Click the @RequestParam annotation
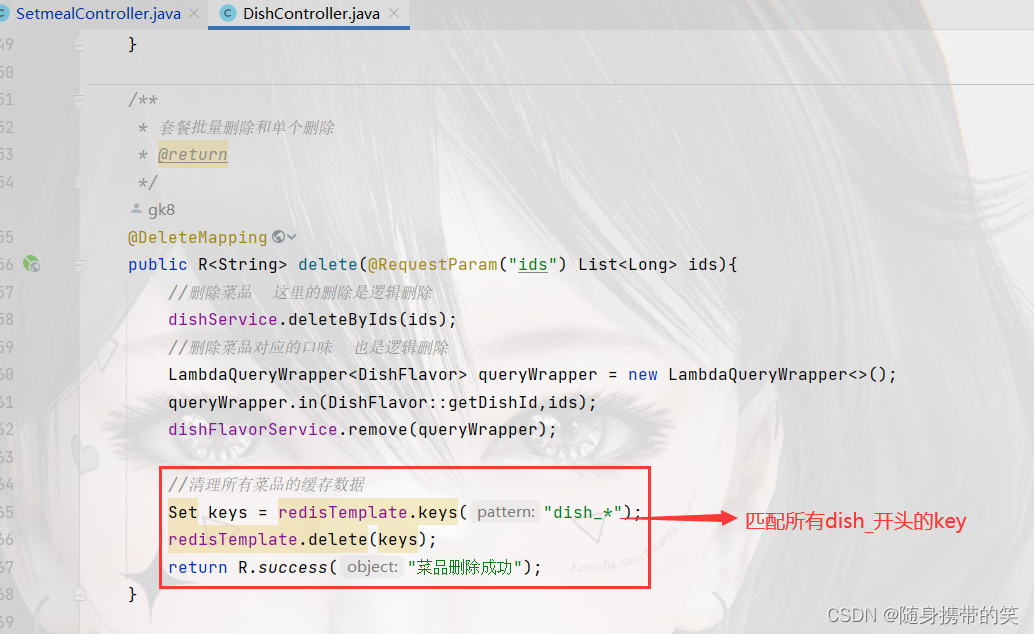The width and height of the screenshot is (1034, 634). 433,265
